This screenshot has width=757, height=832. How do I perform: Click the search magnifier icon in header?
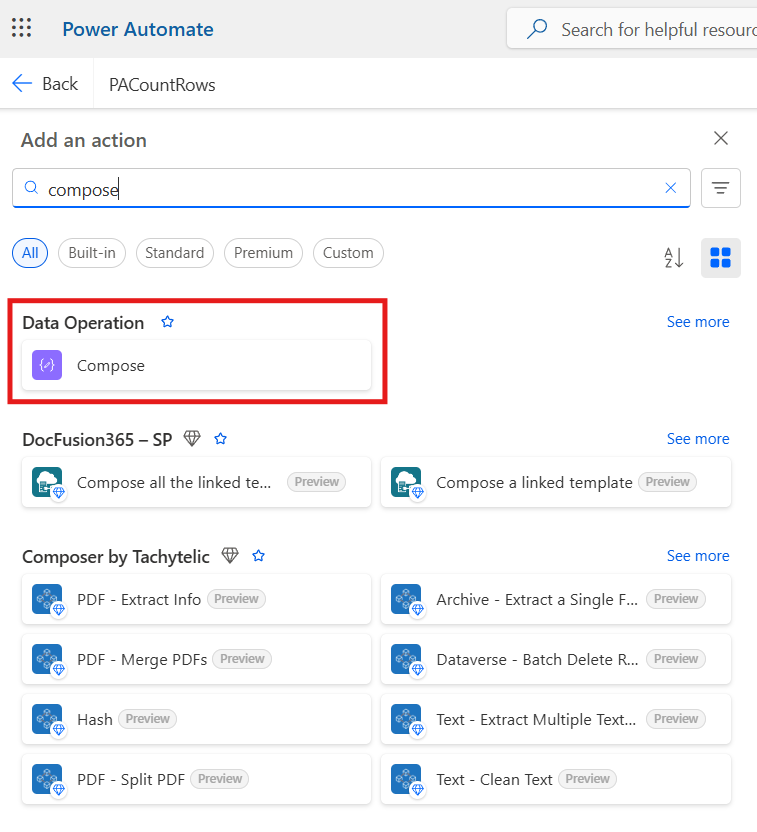click(537, 29)
